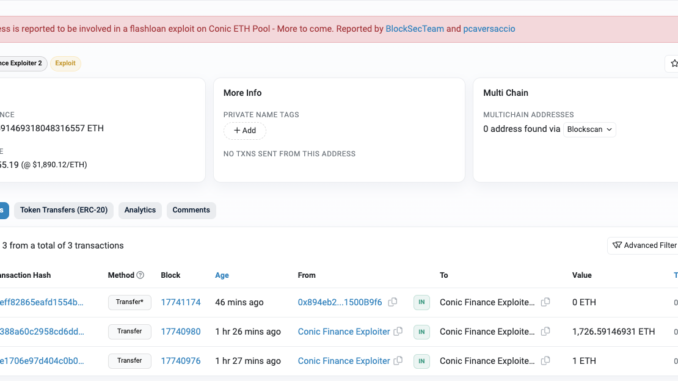Copy From address in block 17740980 row
The width and height of the screenshot is (678, 381).
[x=398, y=332]
